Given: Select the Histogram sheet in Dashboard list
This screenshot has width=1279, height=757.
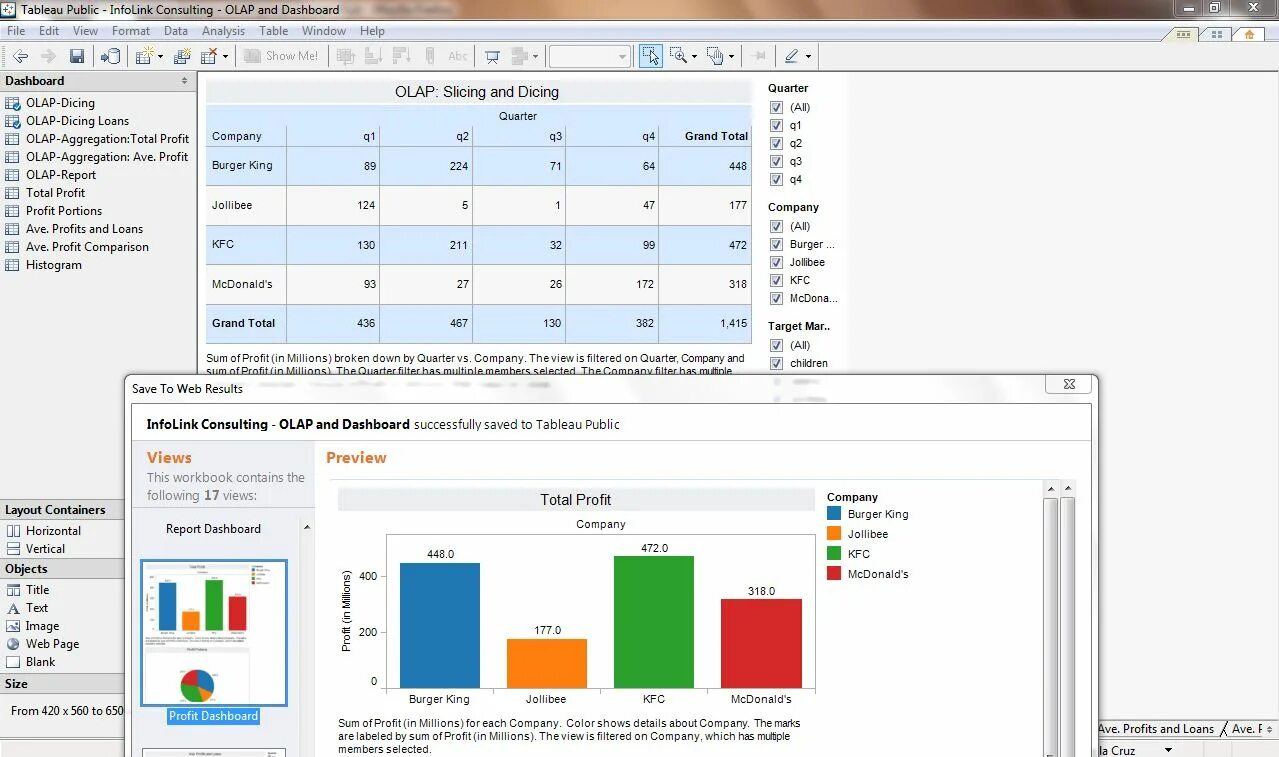Looking at the screenshot, I should [54, 265].
